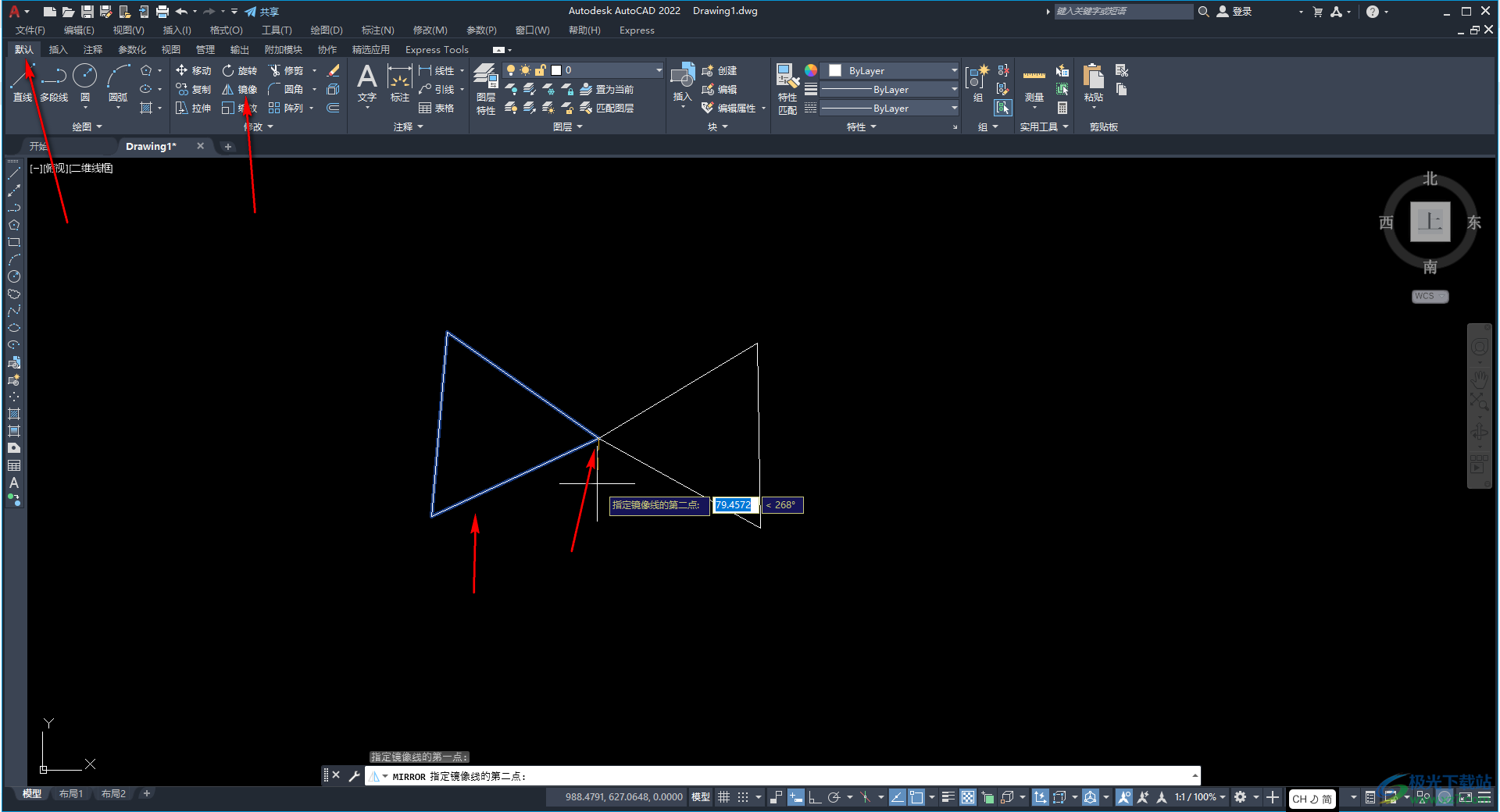Click the Offset tool icon
Viewport: 1500px width, 812px height.
334,108
